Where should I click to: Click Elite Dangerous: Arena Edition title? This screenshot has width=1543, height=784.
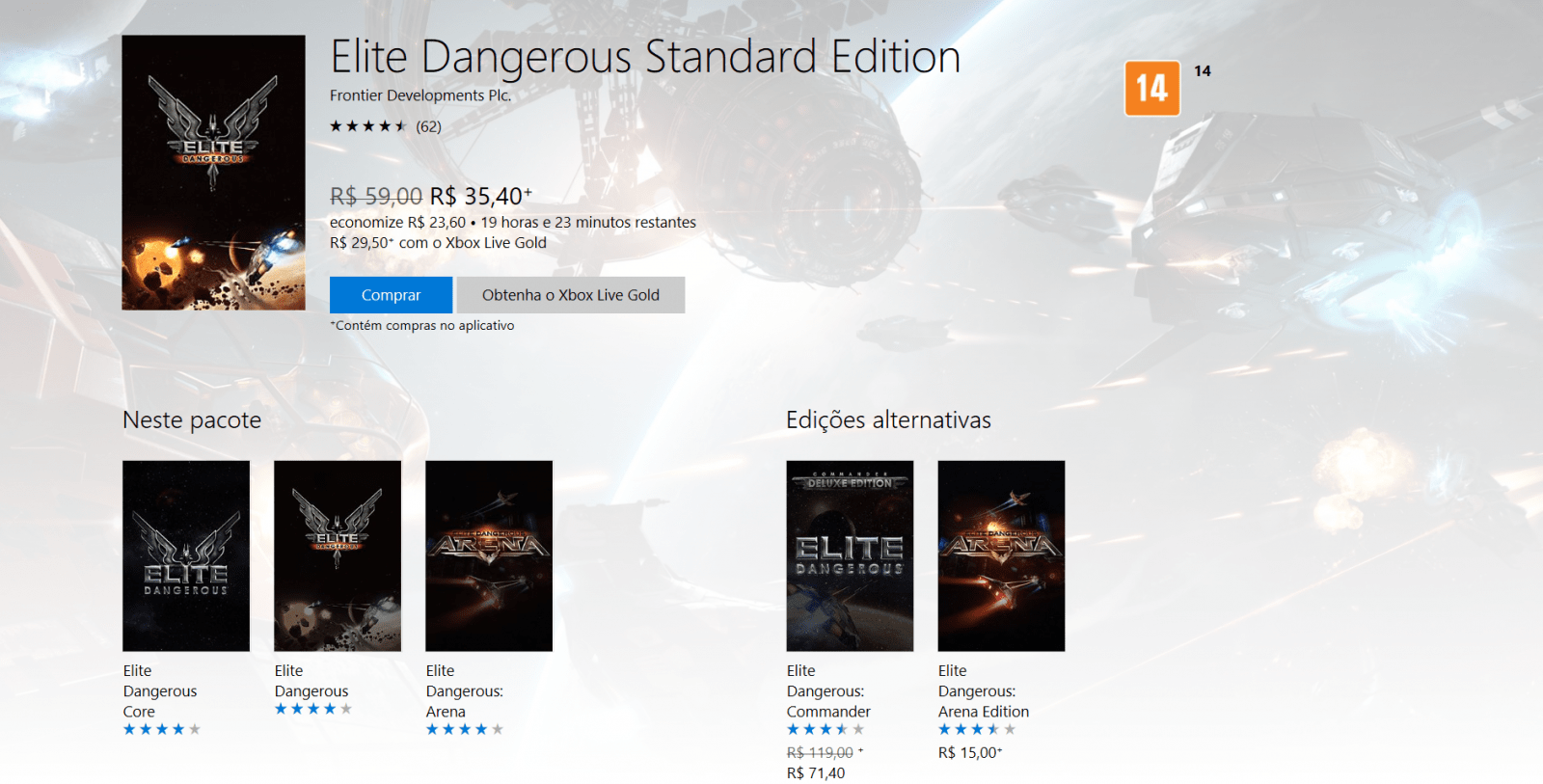[x=984, y=691]
